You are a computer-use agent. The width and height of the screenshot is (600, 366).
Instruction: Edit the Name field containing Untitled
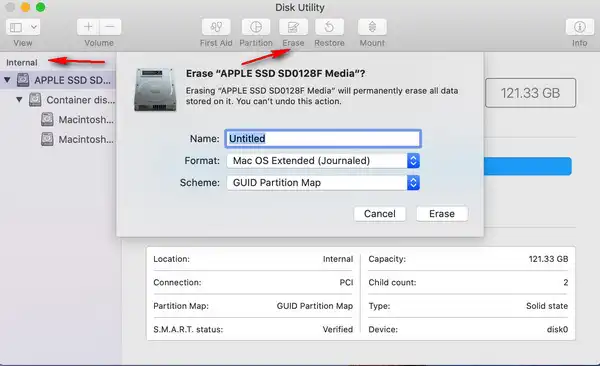click(323, 139)
